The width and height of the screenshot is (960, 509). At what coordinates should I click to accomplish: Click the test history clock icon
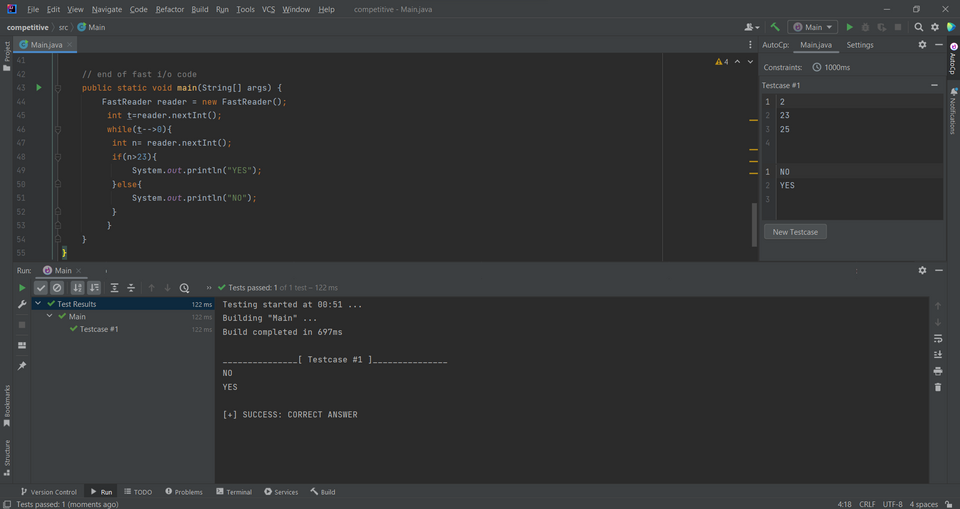click(184, 288)
